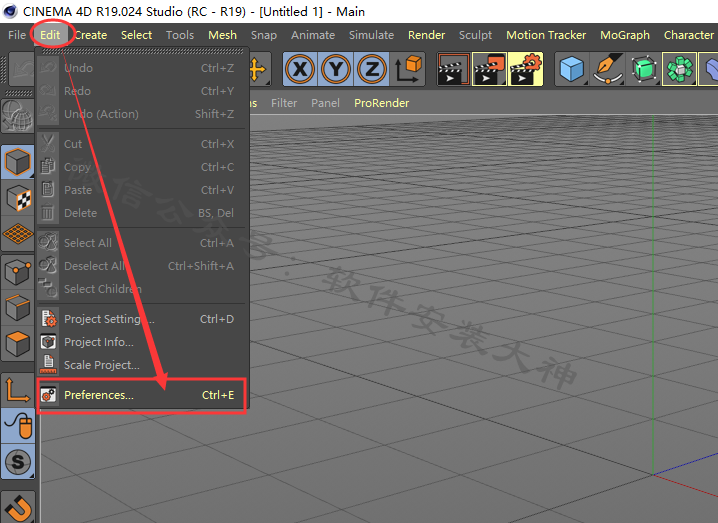Click Make Editable globe icon in left palette

point(17,114)
